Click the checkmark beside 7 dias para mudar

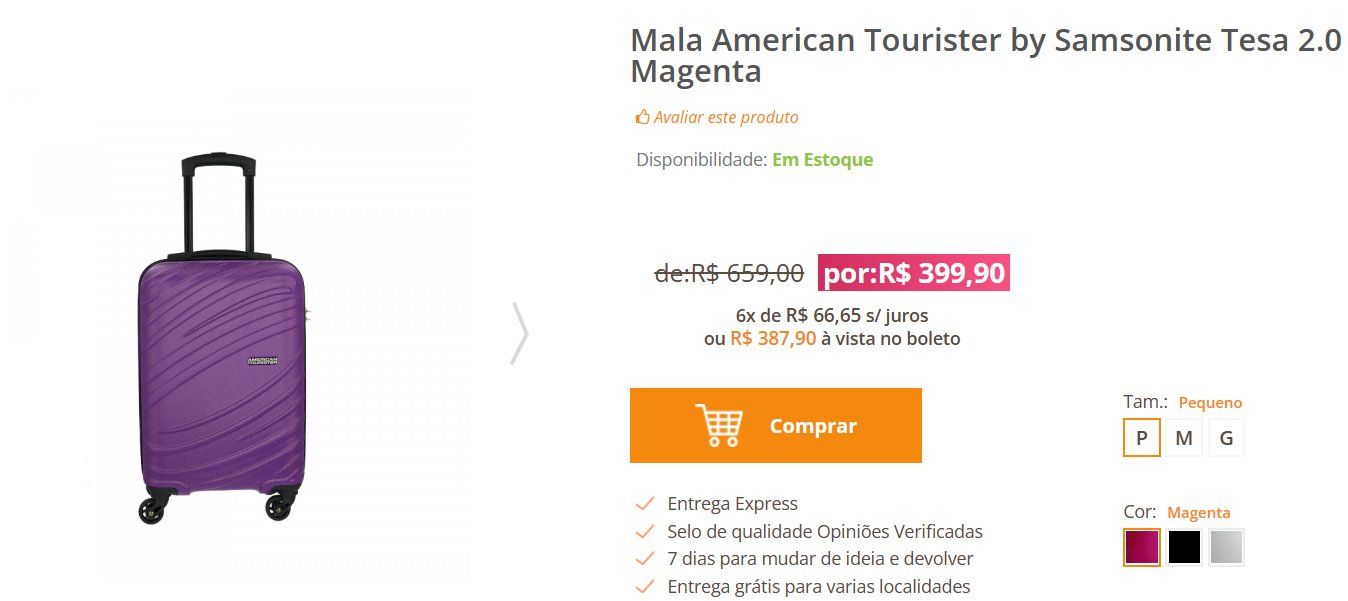coord(645,558)
